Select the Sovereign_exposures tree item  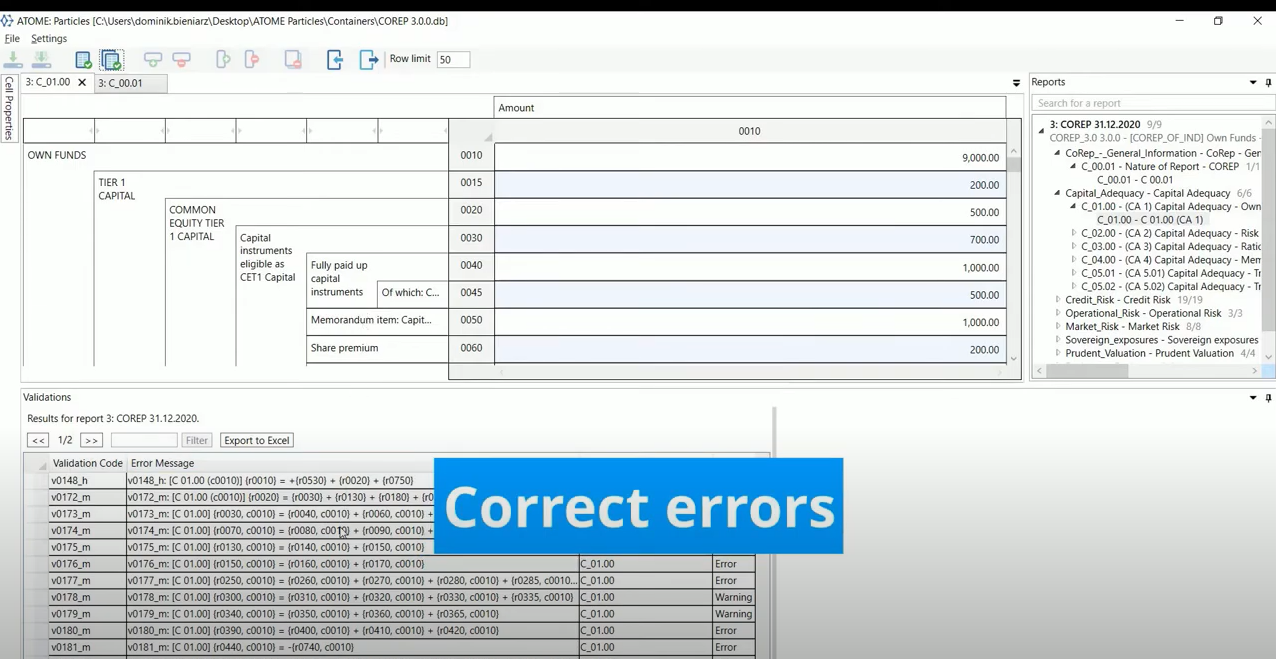[x=1161, y=340]
